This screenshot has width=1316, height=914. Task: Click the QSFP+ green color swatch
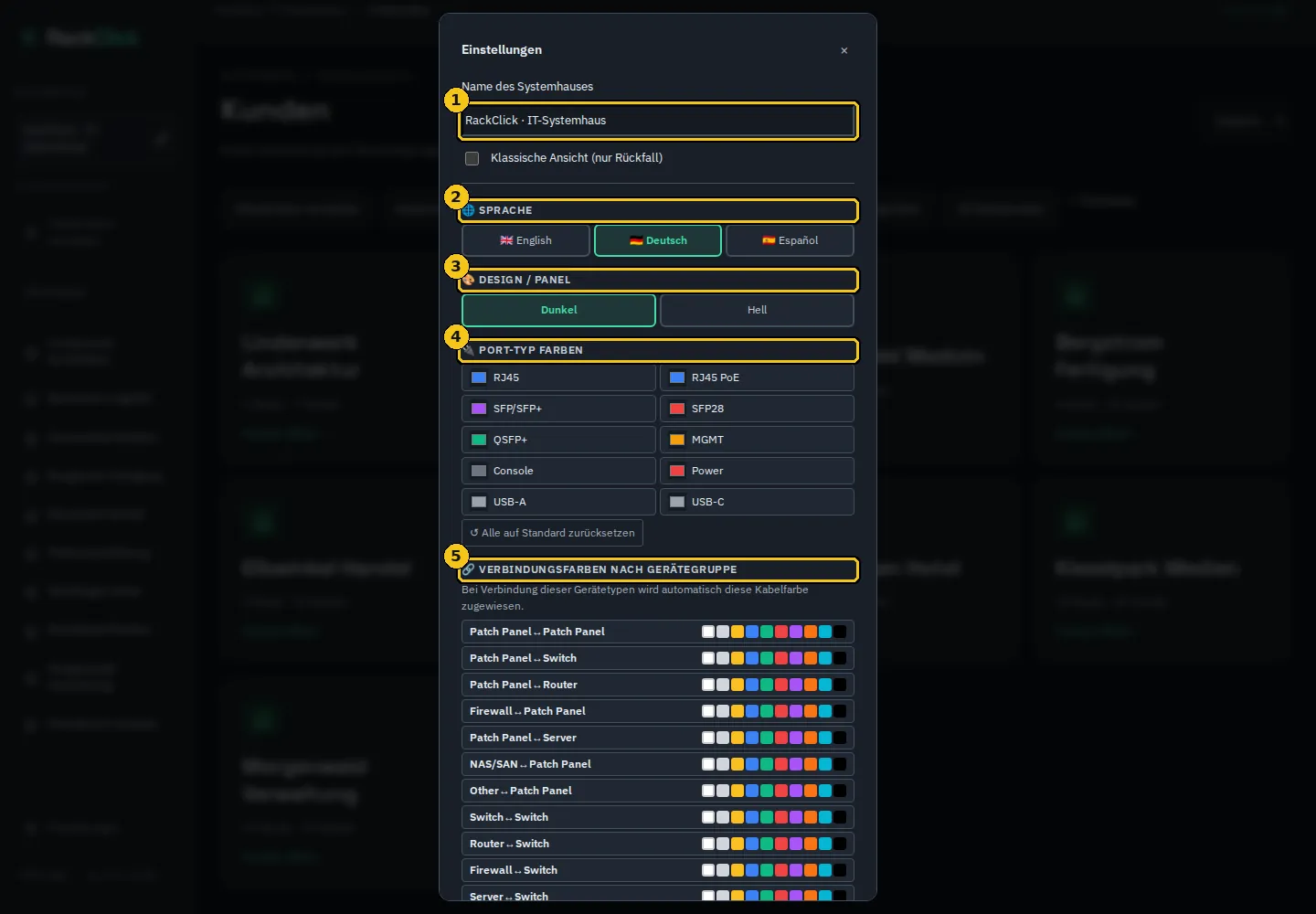[x=479, y=440]
